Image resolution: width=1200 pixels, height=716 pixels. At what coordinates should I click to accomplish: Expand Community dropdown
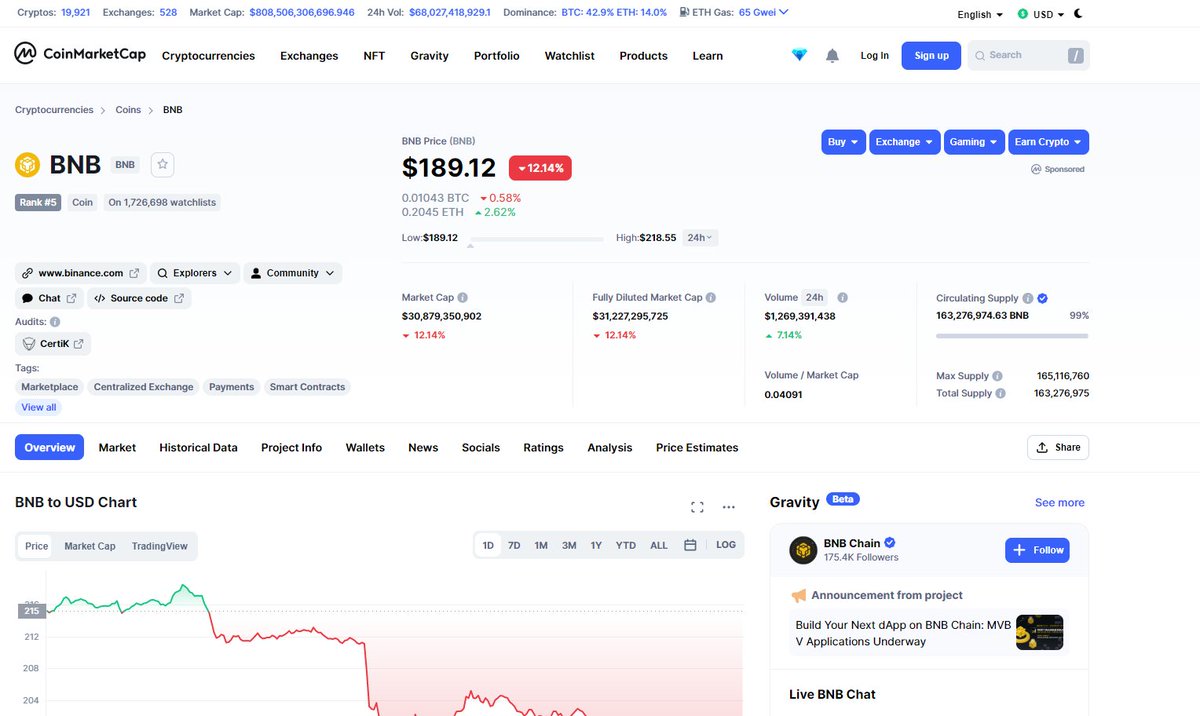click(293, 273)
